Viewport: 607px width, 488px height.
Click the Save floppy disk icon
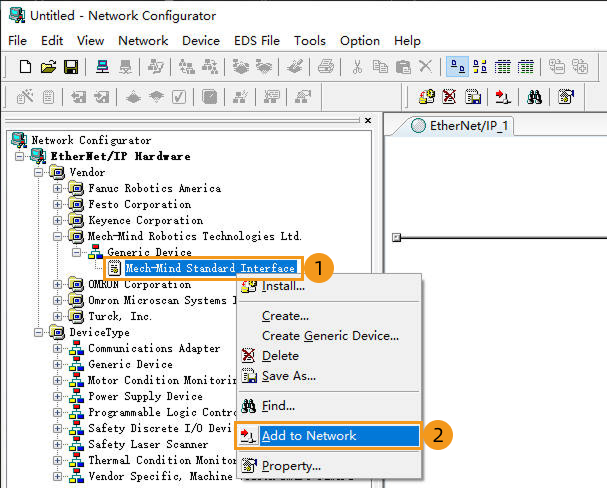[71, 67]
